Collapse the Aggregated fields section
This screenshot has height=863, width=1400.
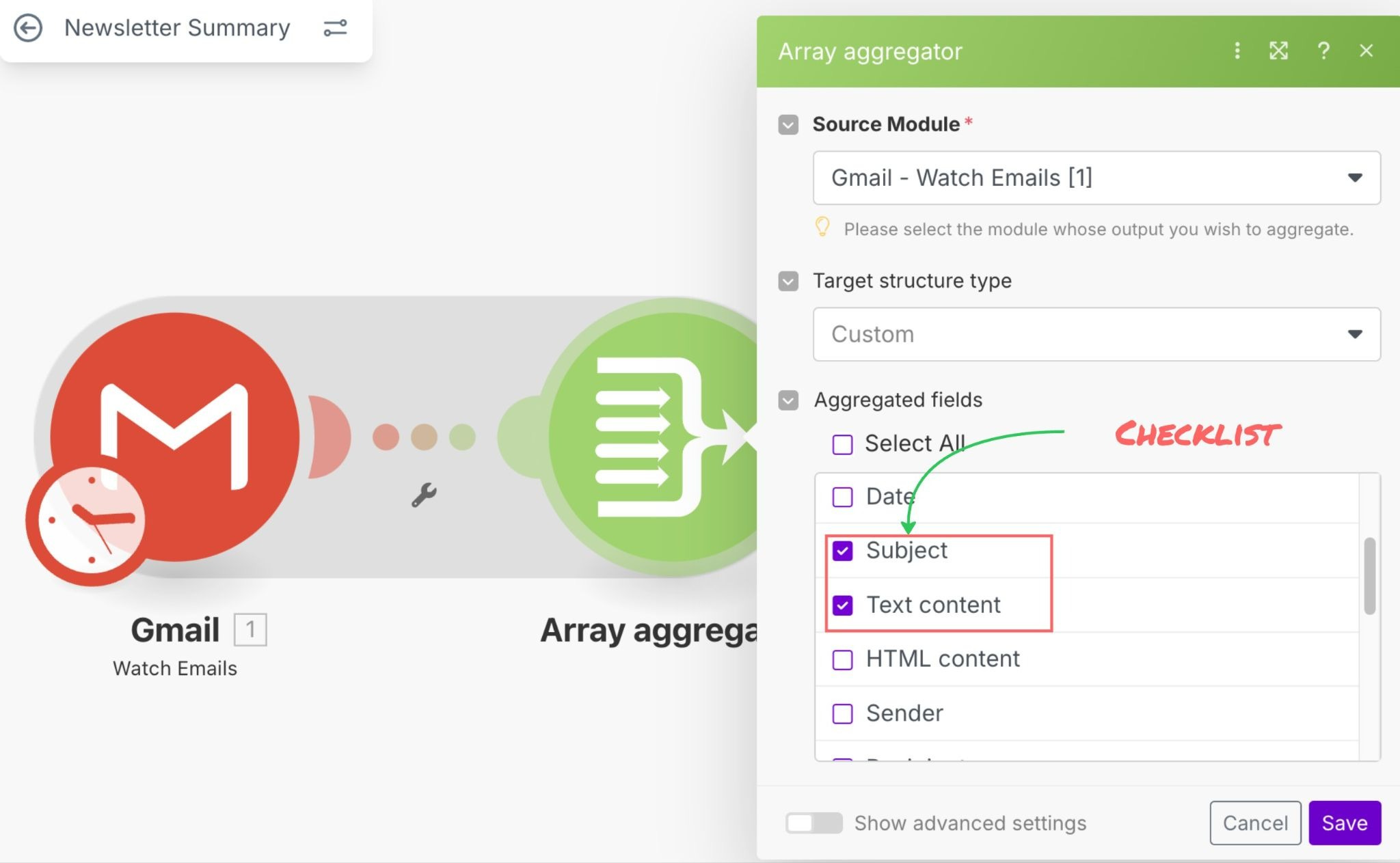[788, 400]
